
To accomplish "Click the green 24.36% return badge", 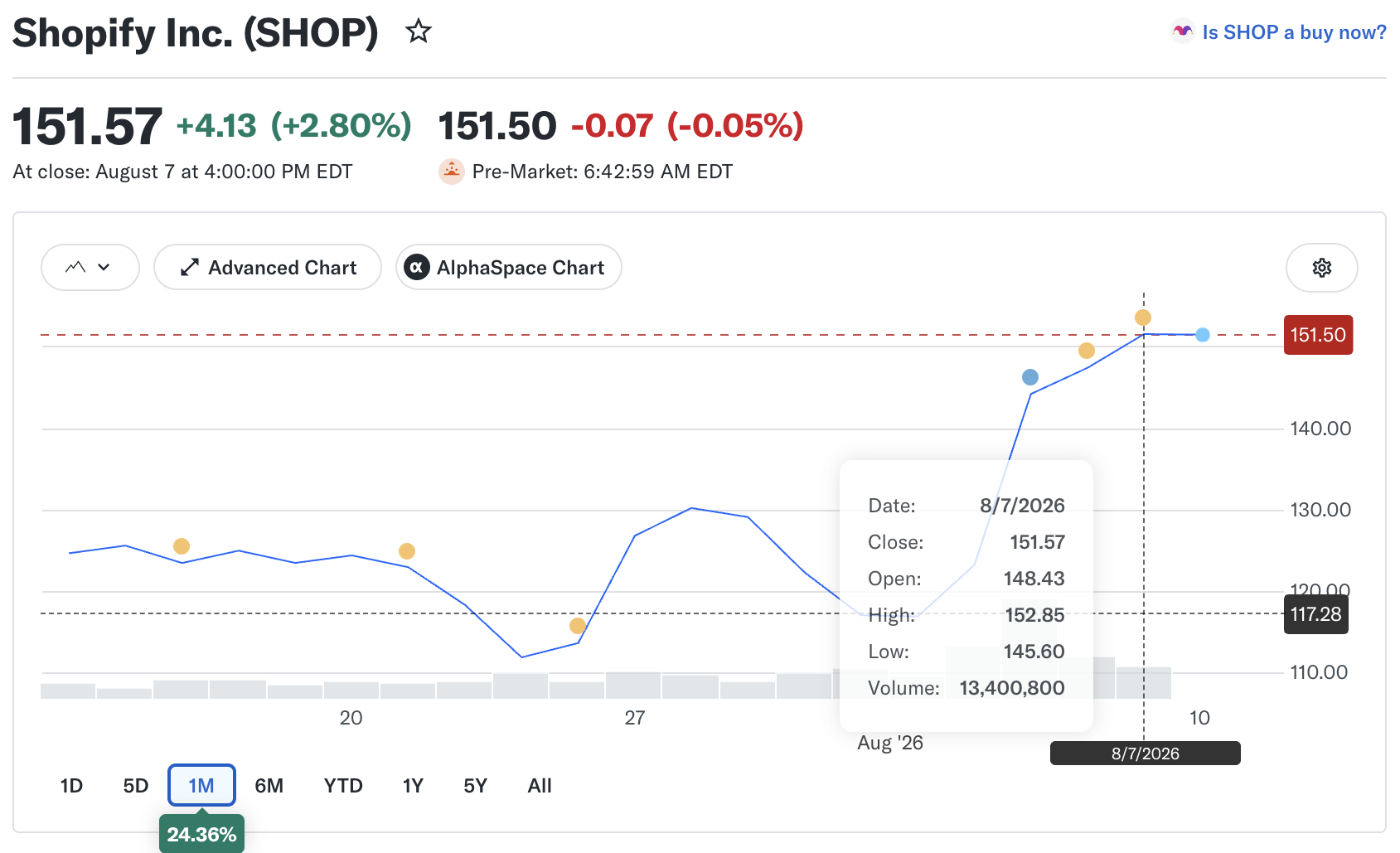I will click(x=201, y=834).
